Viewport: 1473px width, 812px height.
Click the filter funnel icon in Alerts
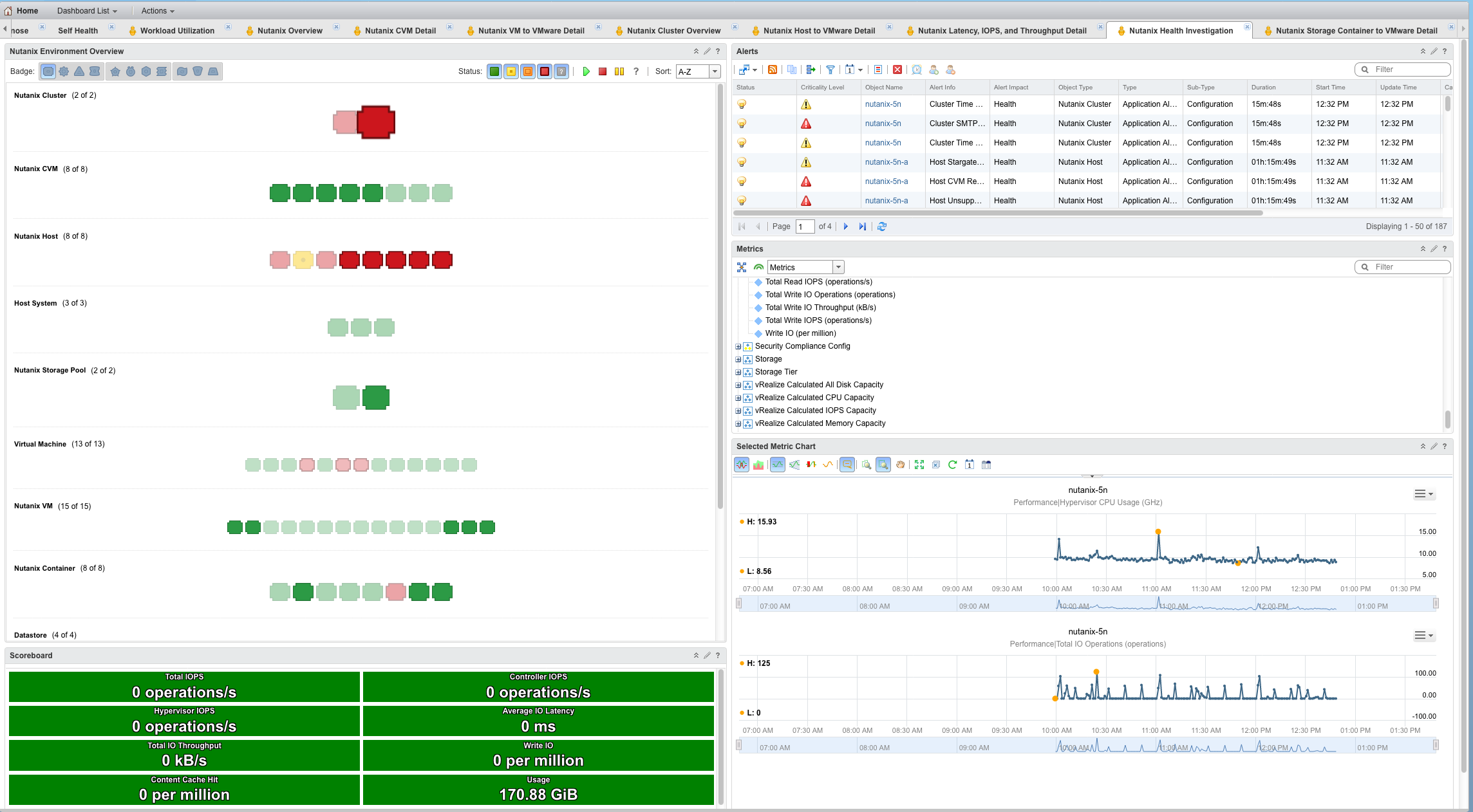(830, 69)
